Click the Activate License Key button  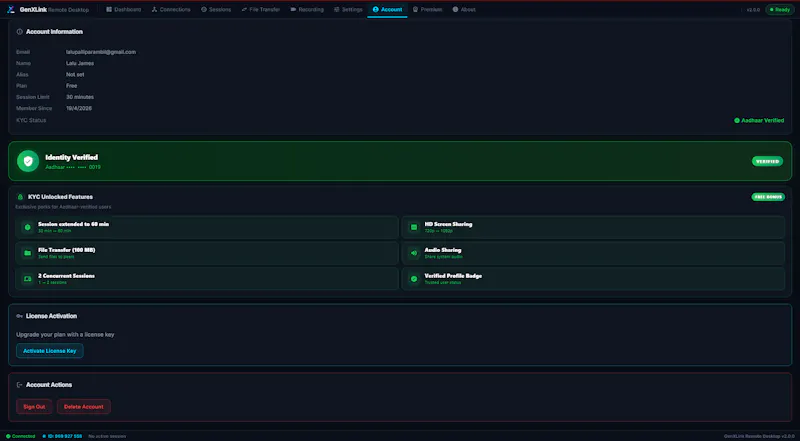[49, 351]
